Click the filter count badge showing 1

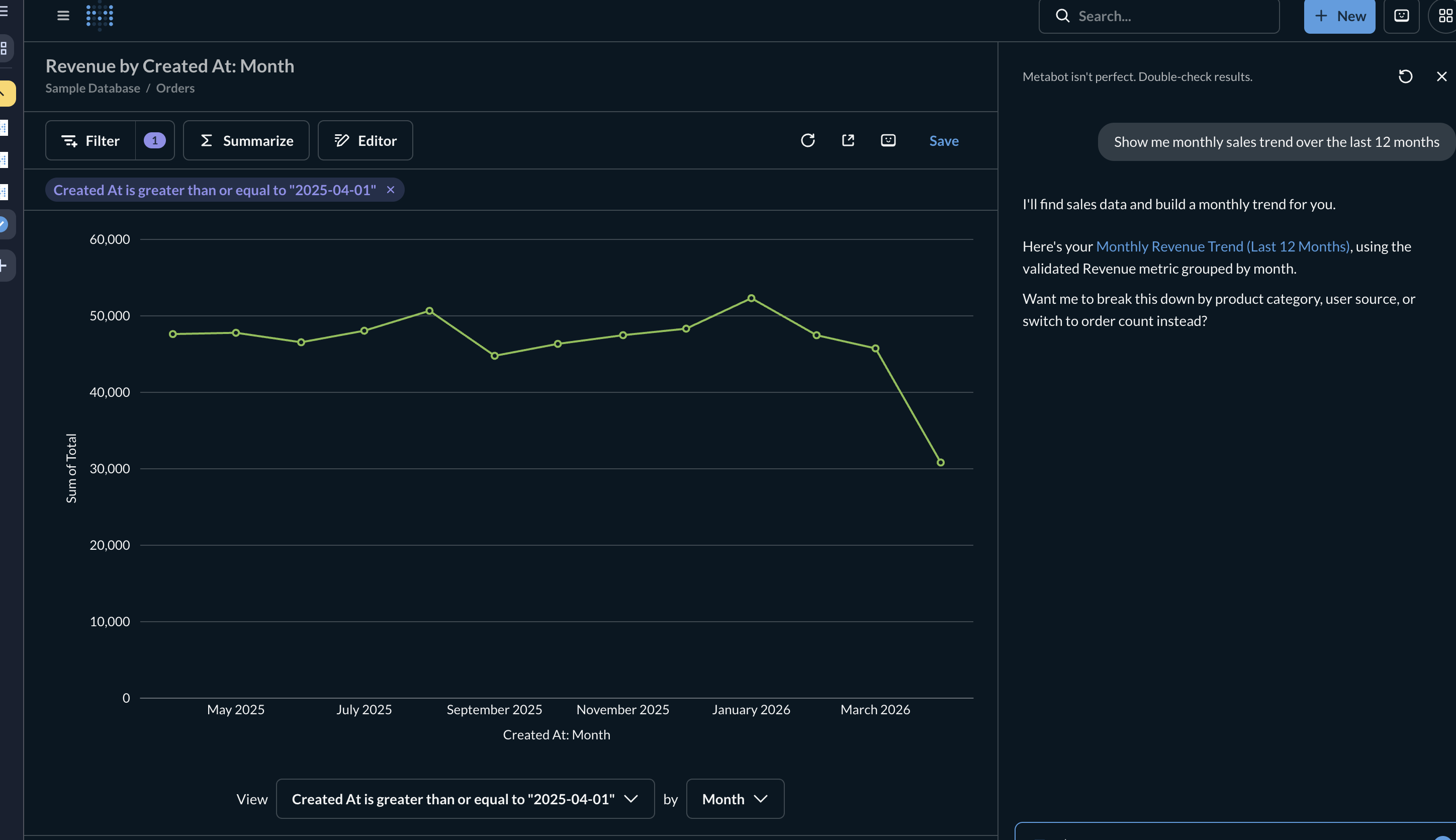click(x=154, y=140)
